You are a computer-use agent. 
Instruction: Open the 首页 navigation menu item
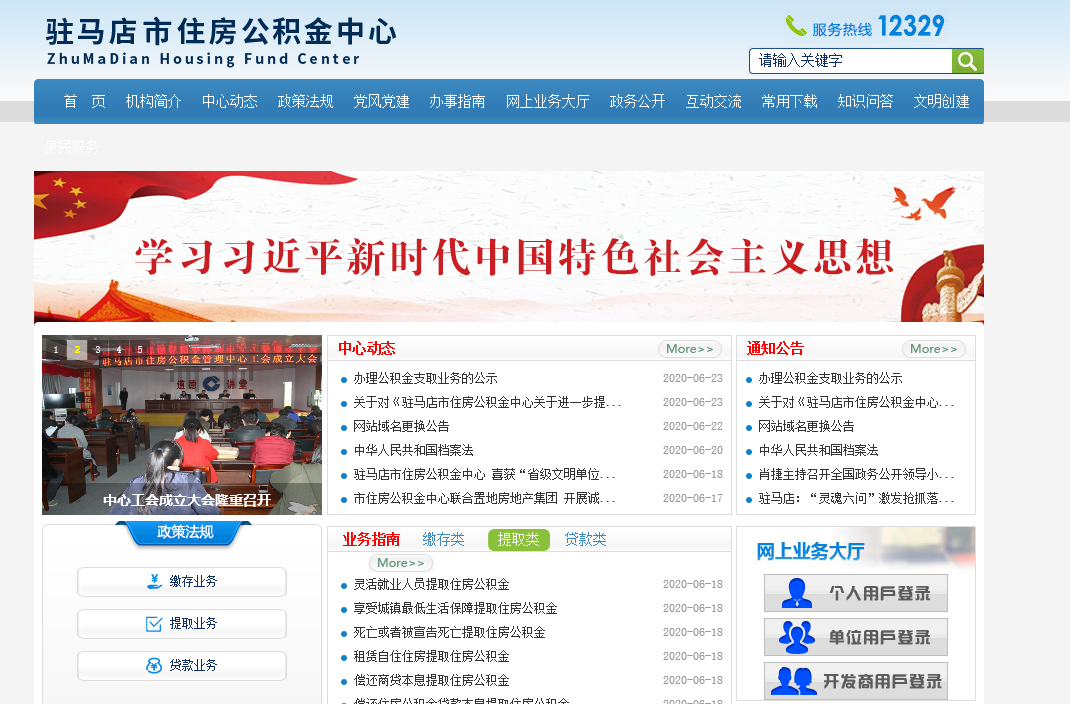point(85,102)
